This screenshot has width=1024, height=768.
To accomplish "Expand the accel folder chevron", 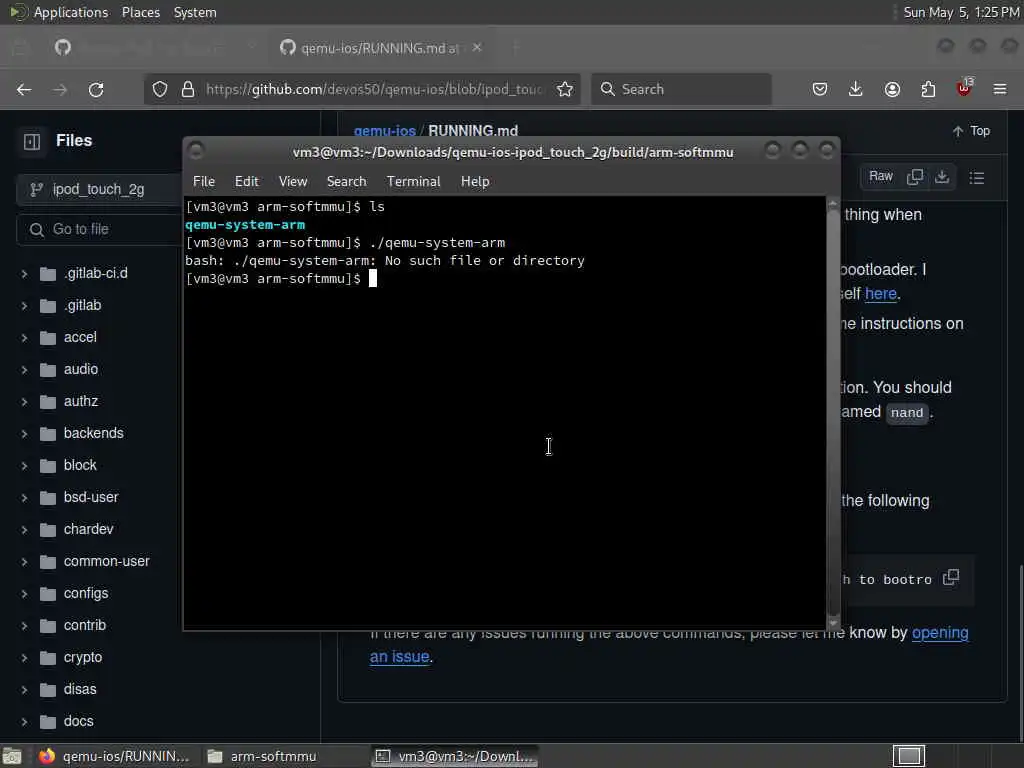I will tap(24, 338).
